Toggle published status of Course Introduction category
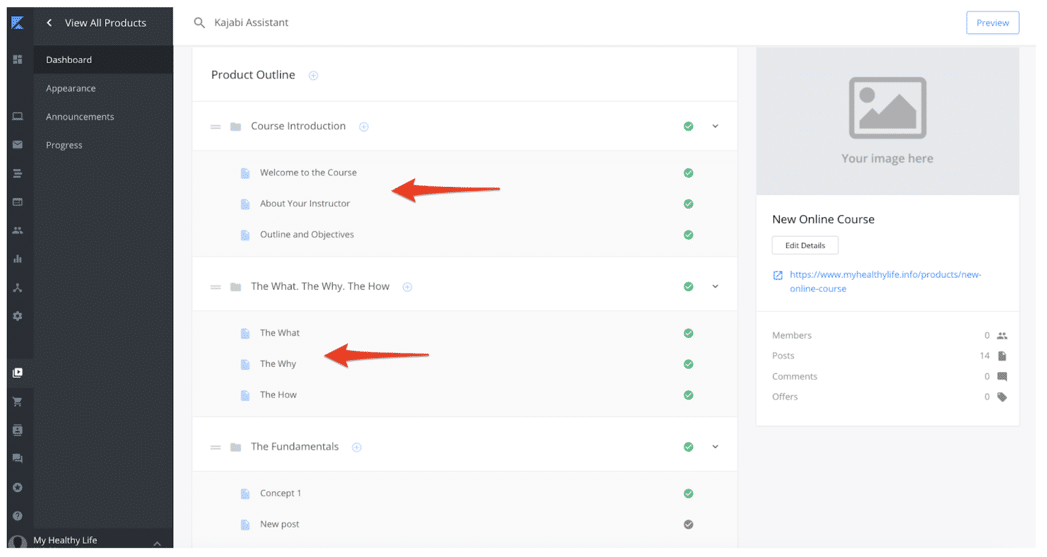Screen dimensions: 1047x557 688,126
